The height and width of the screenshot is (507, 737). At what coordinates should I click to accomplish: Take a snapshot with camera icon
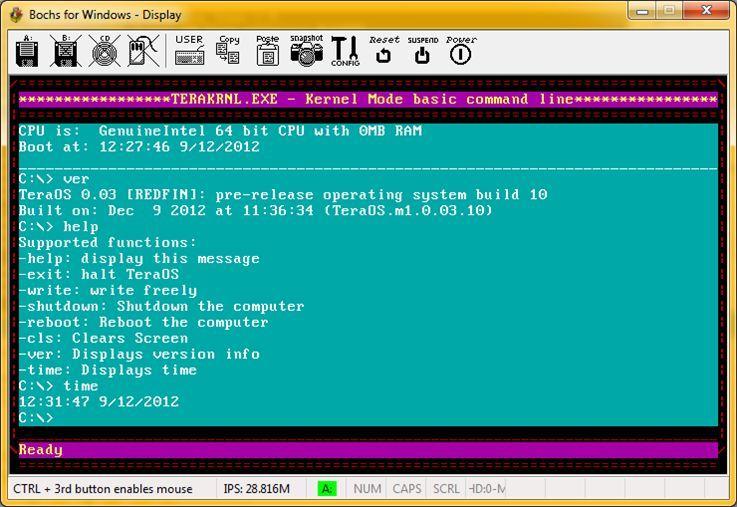pos(306,50)
